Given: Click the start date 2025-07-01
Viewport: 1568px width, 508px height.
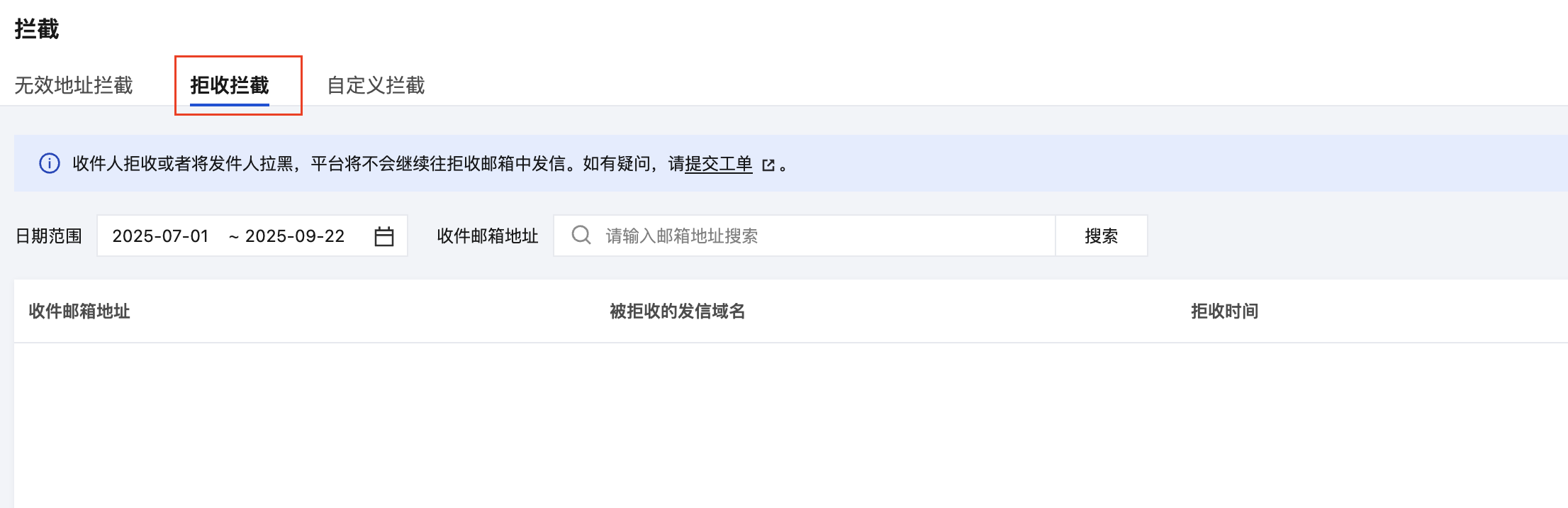Looking at the screenshot, I should [161, 236].
